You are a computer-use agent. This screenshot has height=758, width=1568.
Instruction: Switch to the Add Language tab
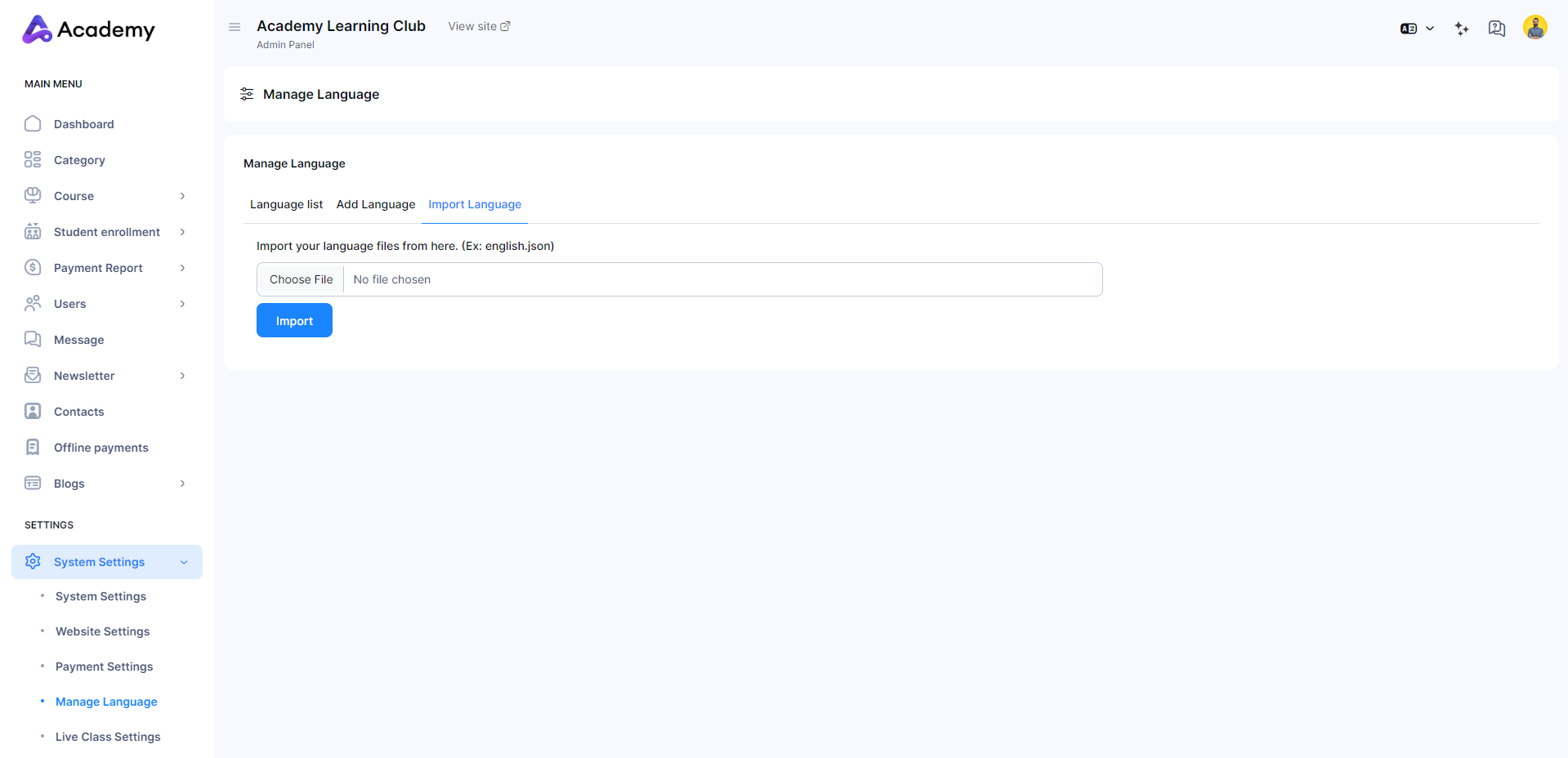point(375,204)
